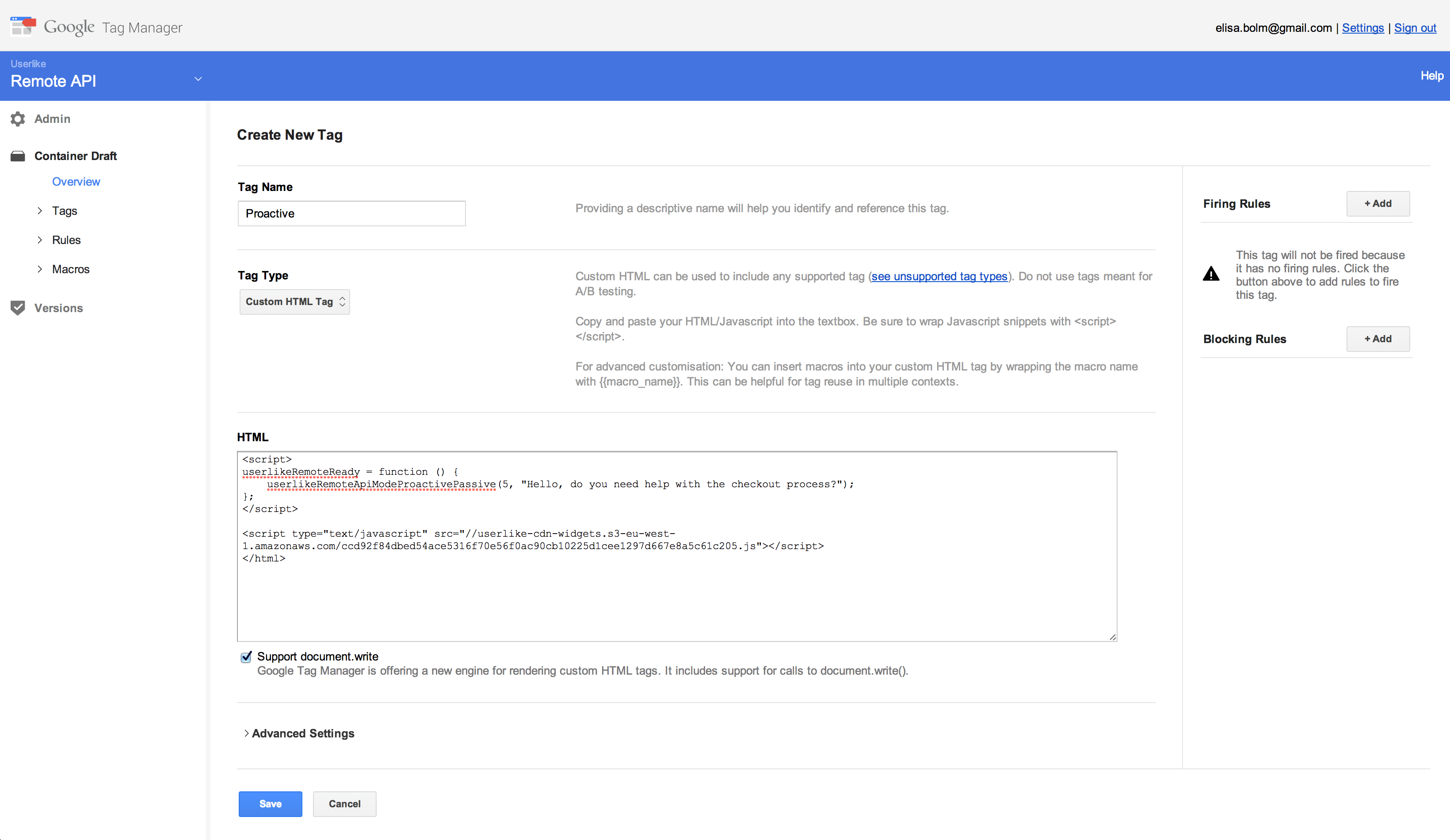1450x840 pixels.
Task: Add a Blocking Rule
Action: 1378,339
